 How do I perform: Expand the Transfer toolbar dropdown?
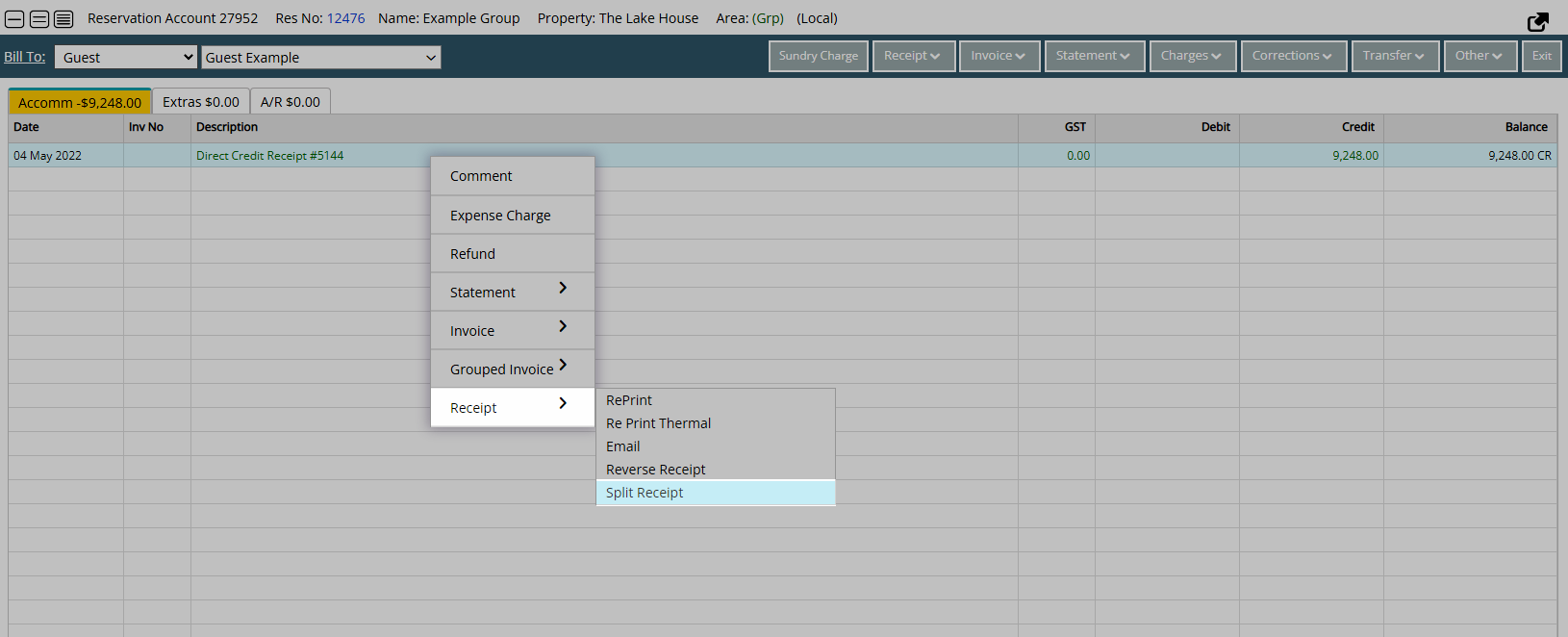(1395, 56)
